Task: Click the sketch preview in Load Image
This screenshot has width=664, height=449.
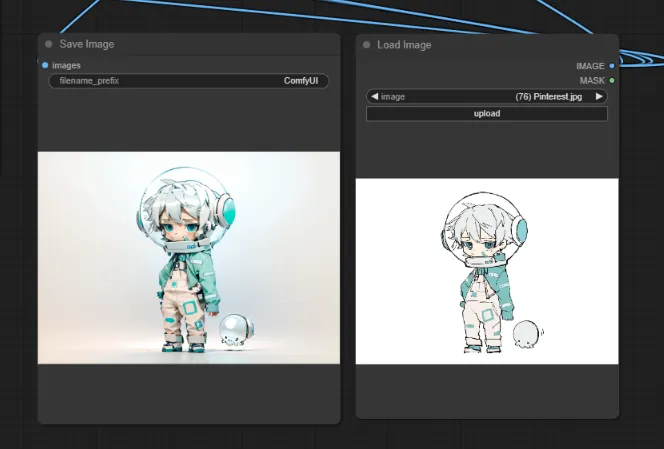Action: pyautogui.click(x=487, y=271)
